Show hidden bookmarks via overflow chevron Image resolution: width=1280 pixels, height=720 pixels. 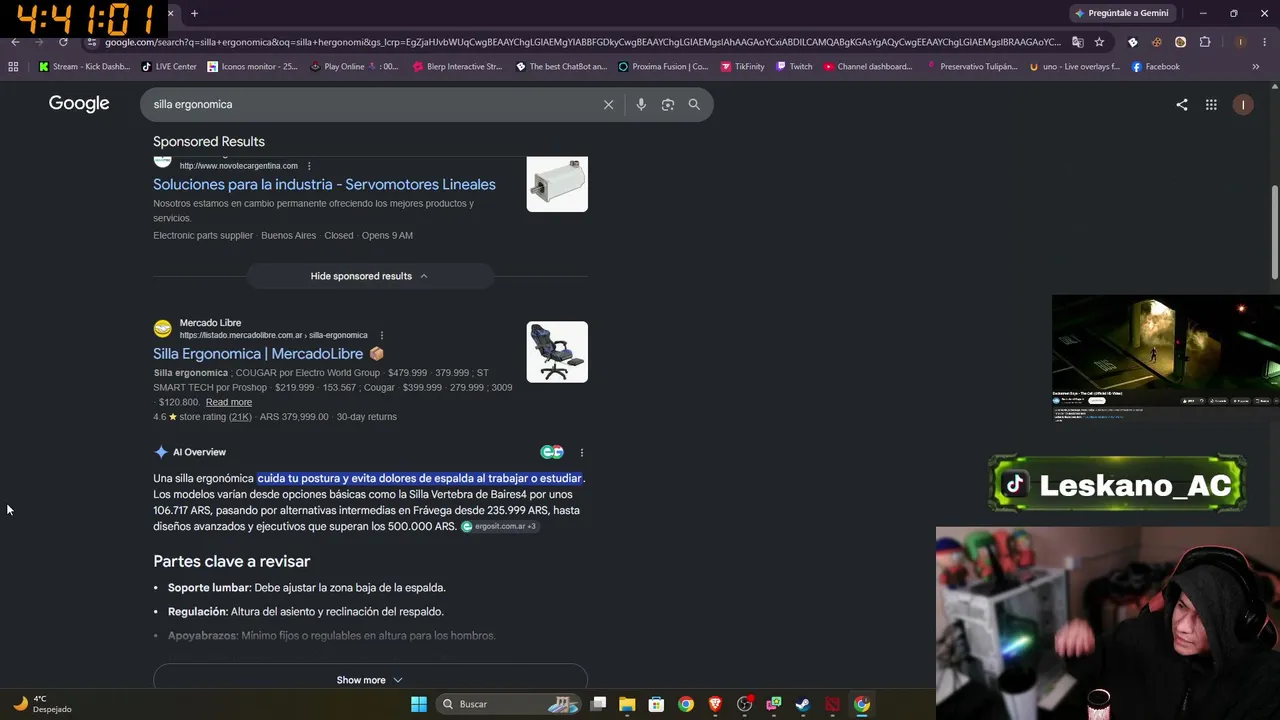(1256, 67)
